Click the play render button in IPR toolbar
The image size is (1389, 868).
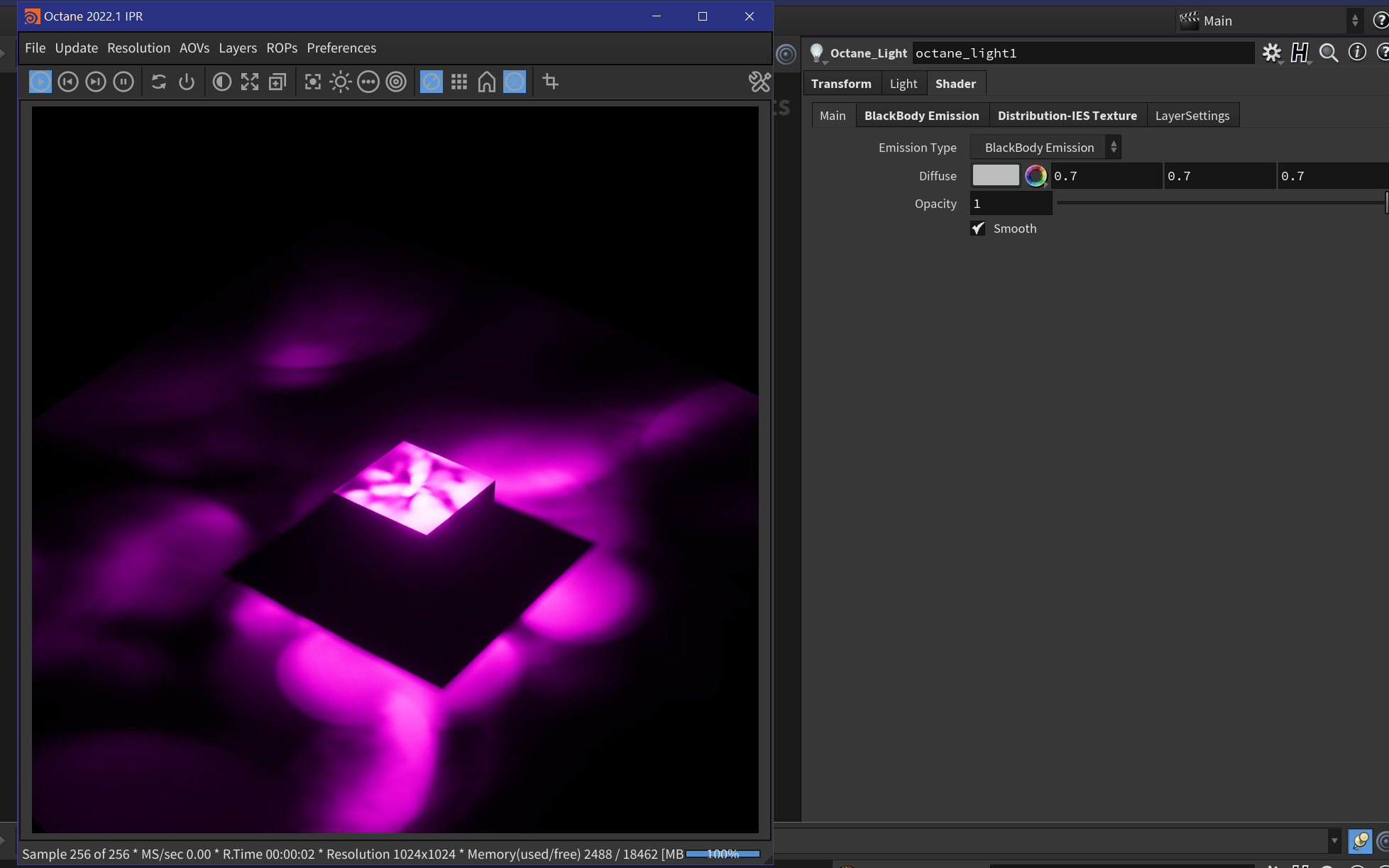pos(40,82)
